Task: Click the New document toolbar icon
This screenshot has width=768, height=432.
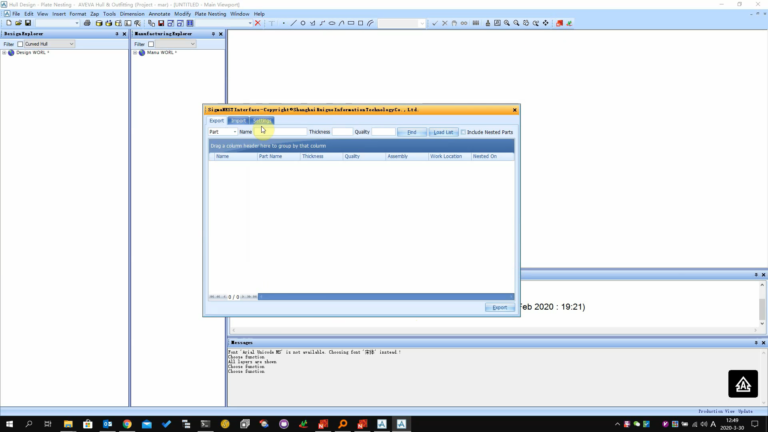Action: [x=8, y=23]
